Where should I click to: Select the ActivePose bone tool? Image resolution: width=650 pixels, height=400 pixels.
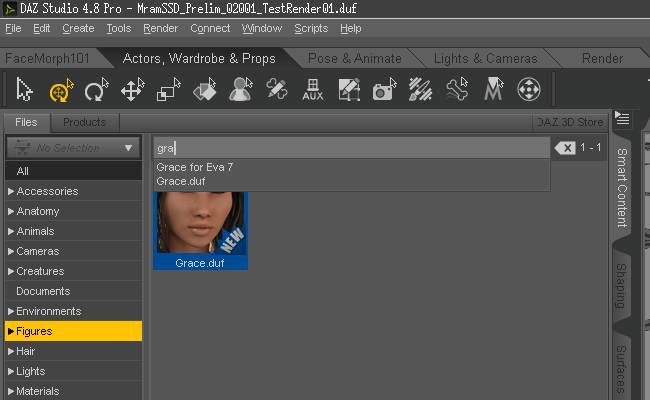coord(457,89)
